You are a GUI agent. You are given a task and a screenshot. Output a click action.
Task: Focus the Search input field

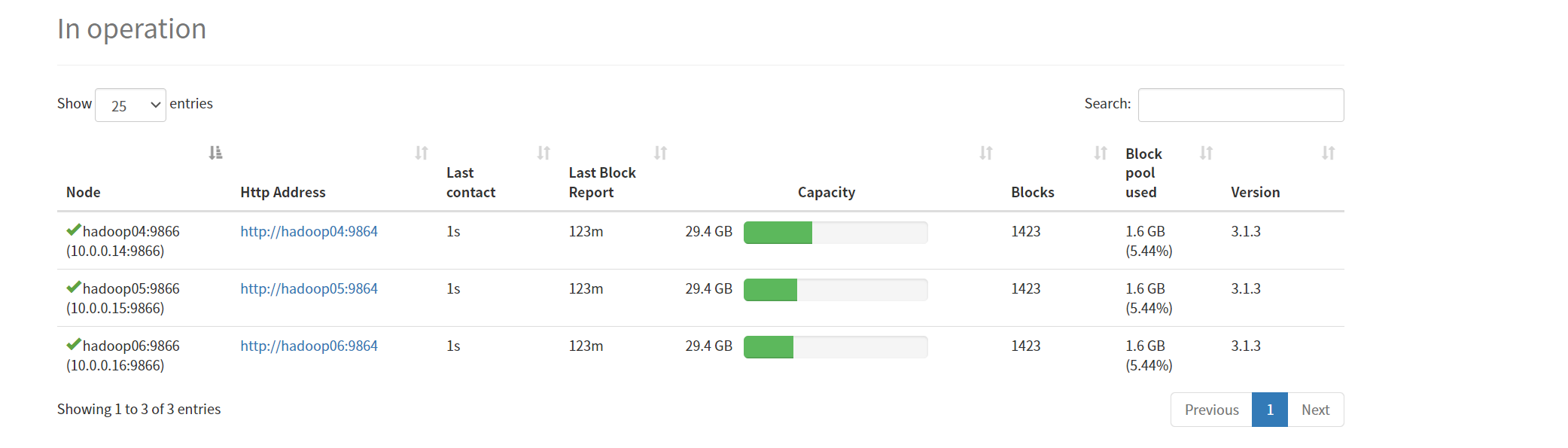[x=1241, y=105]
